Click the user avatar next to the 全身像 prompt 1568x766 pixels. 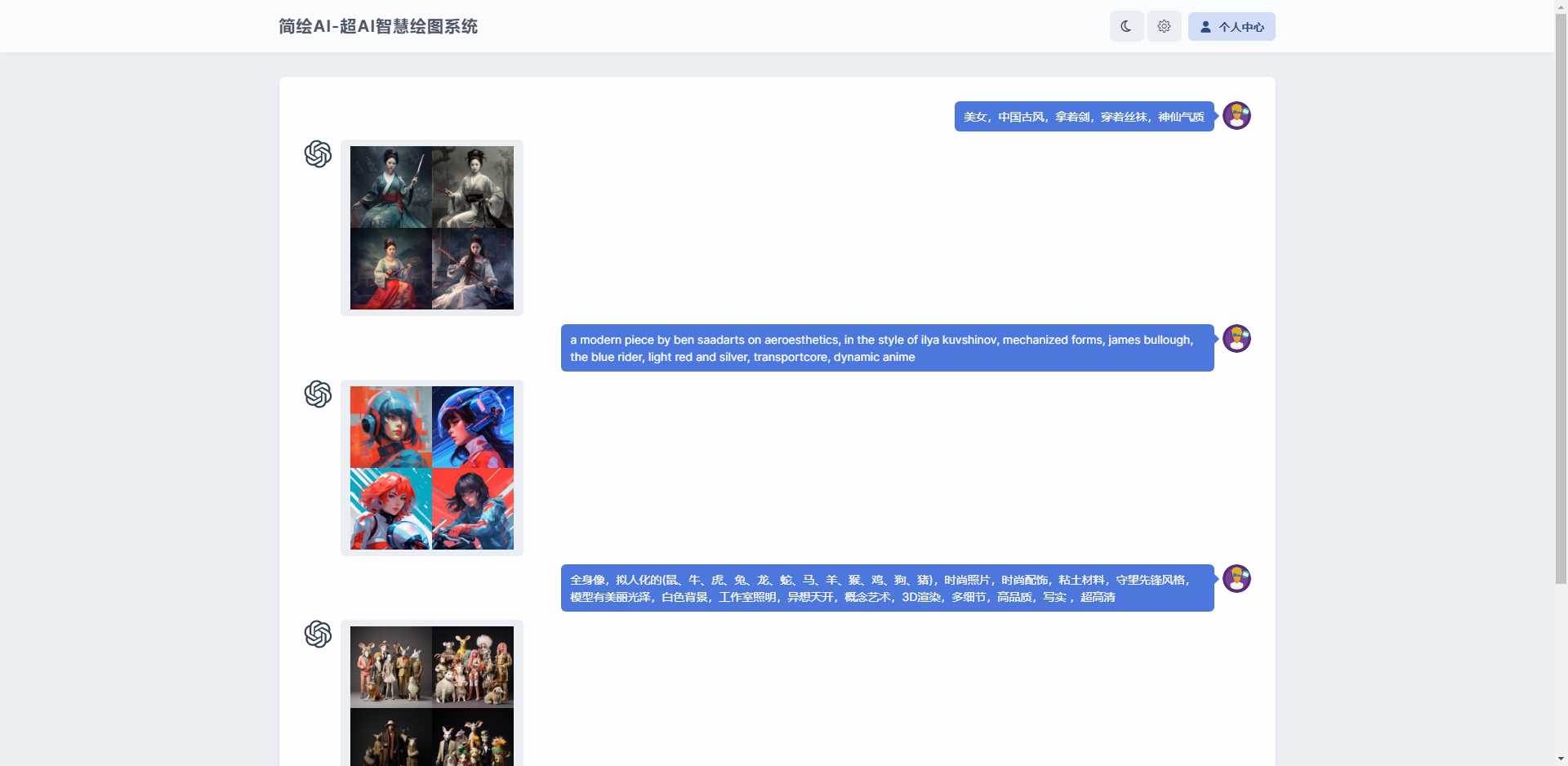coord(1236,579)
